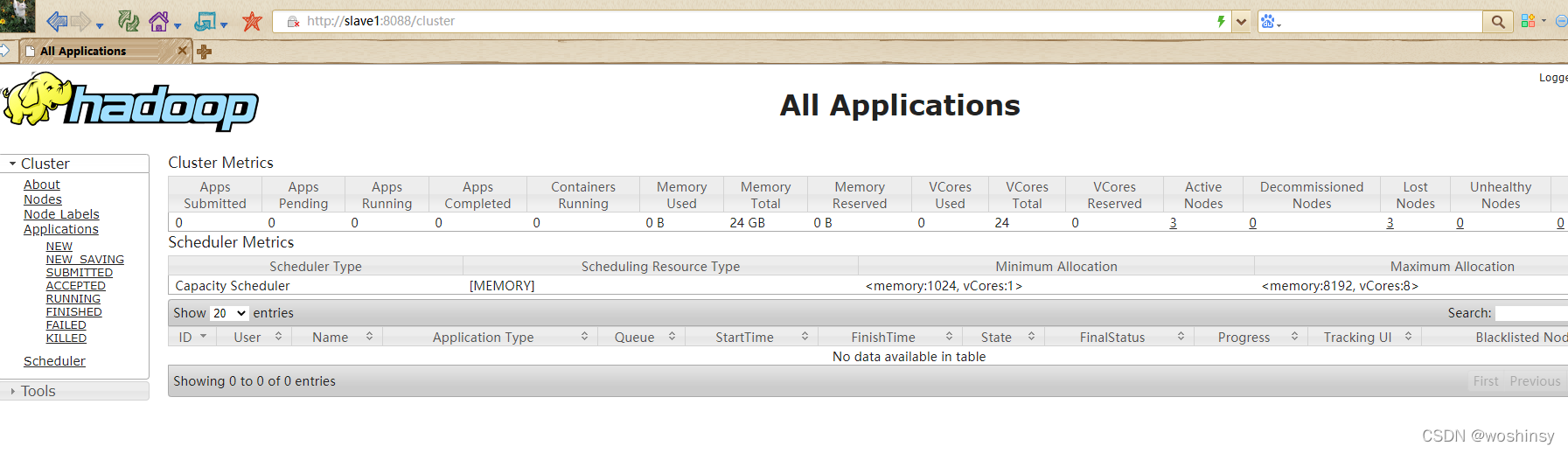Reload the page with the green refresh icon

(129, 21)
